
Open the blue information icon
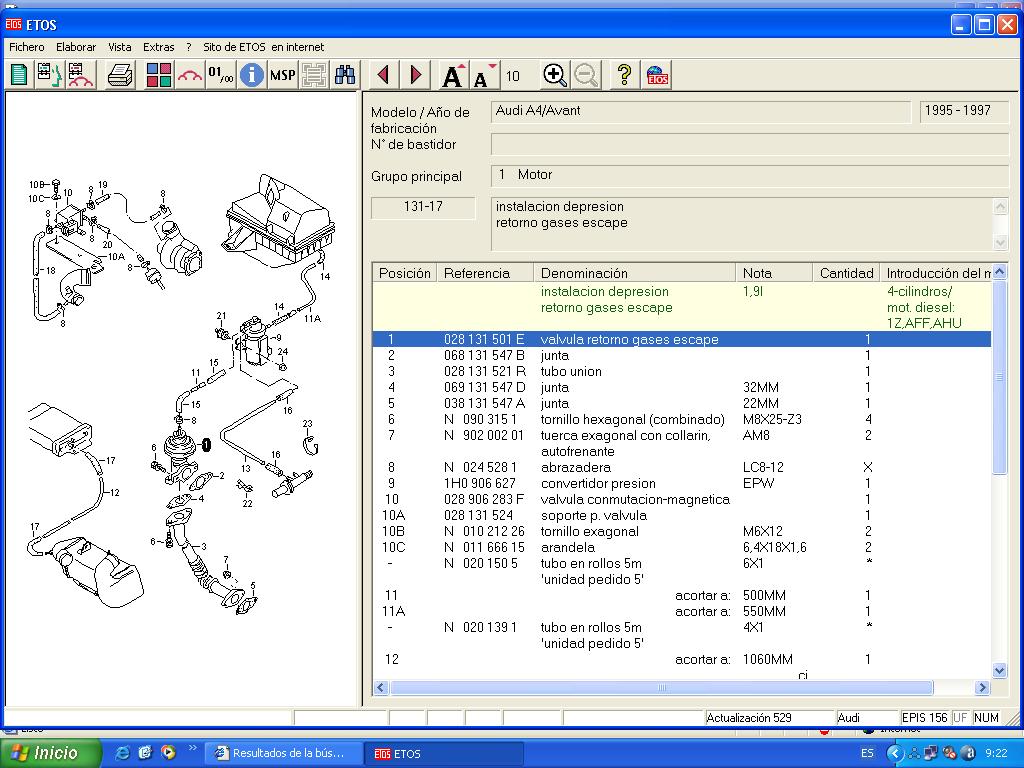click(x=251, y=75)
